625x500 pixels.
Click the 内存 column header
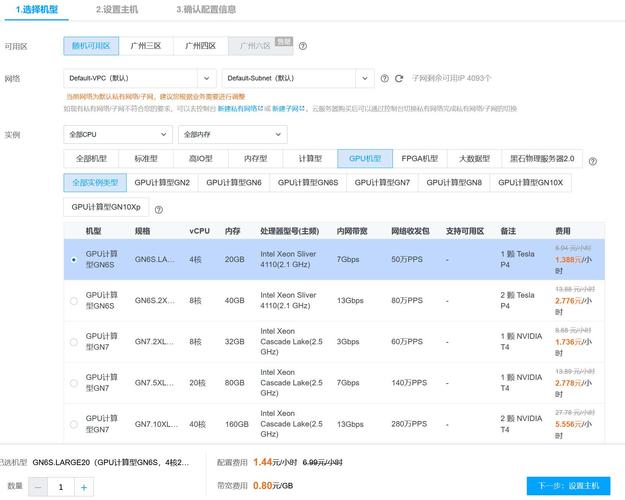[232, 231]
